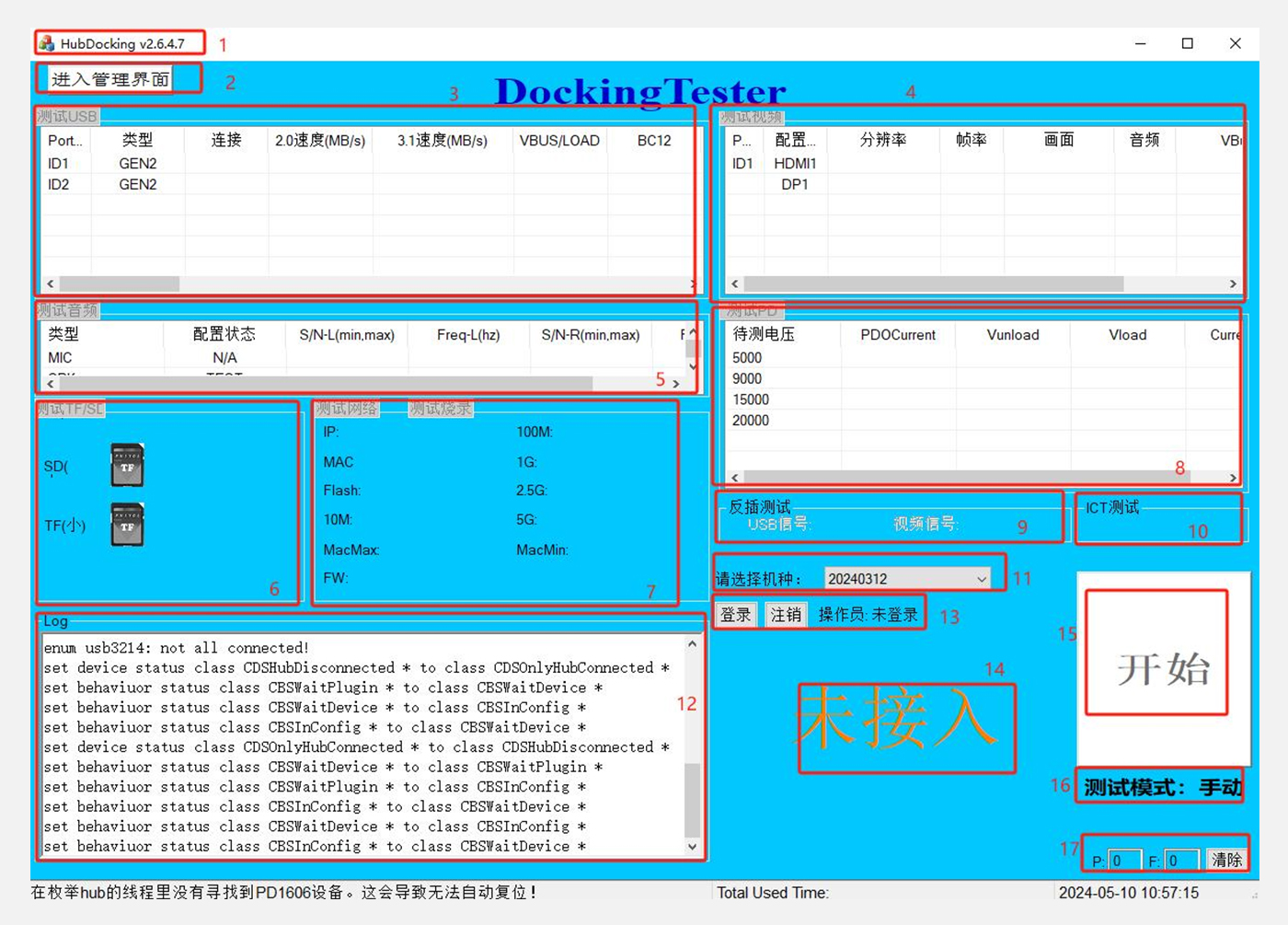The image size is (1288, 925).
Task: Click the HubDocking app title icon
Action: coord(47,43)
